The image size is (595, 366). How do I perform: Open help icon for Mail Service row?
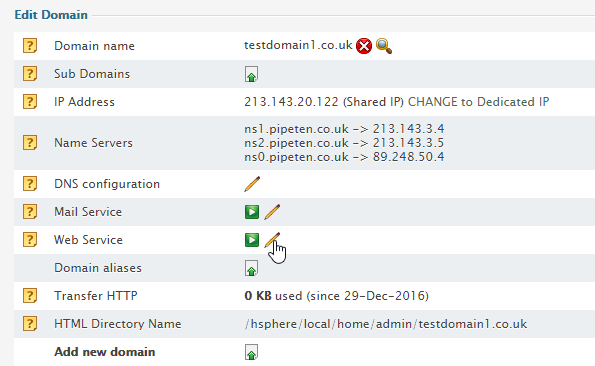coord(30,212)
